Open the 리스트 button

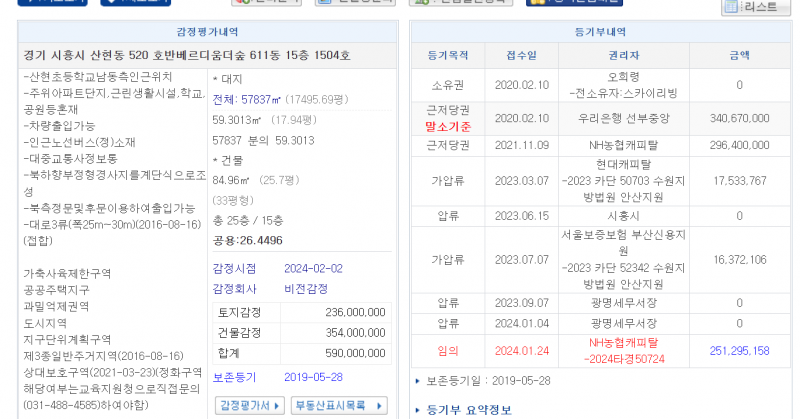tap(756, 8)
